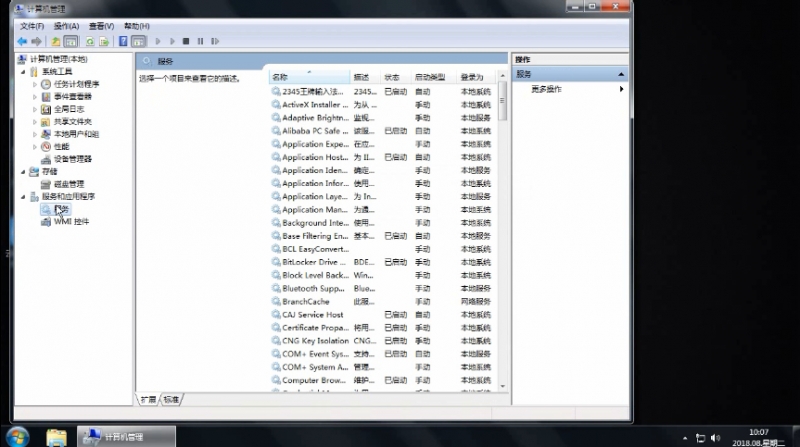Switch to the 标准 tab
Screen dimensions: 800x447
point(171,400)
